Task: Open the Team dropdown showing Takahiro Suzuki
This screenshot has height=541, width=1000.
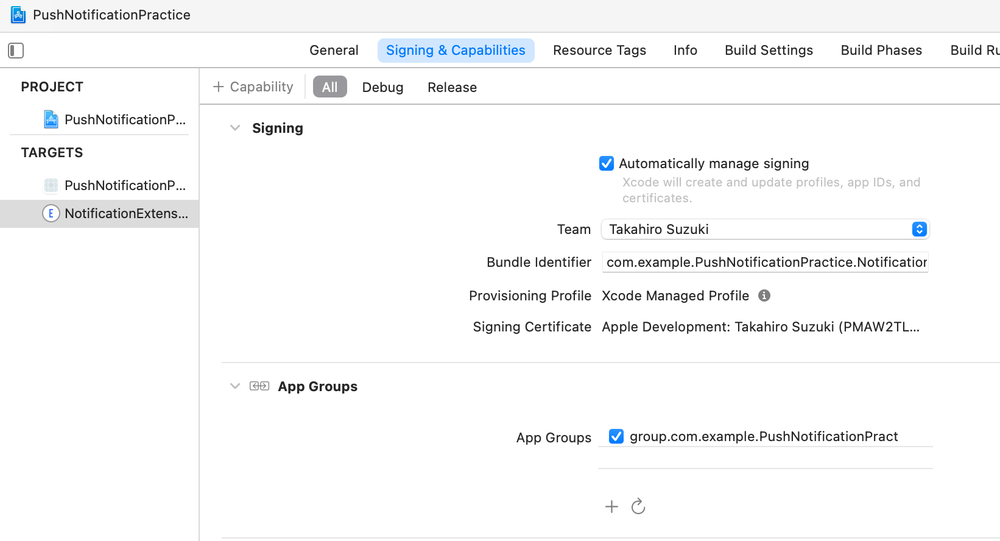Action: coord(765,229)
